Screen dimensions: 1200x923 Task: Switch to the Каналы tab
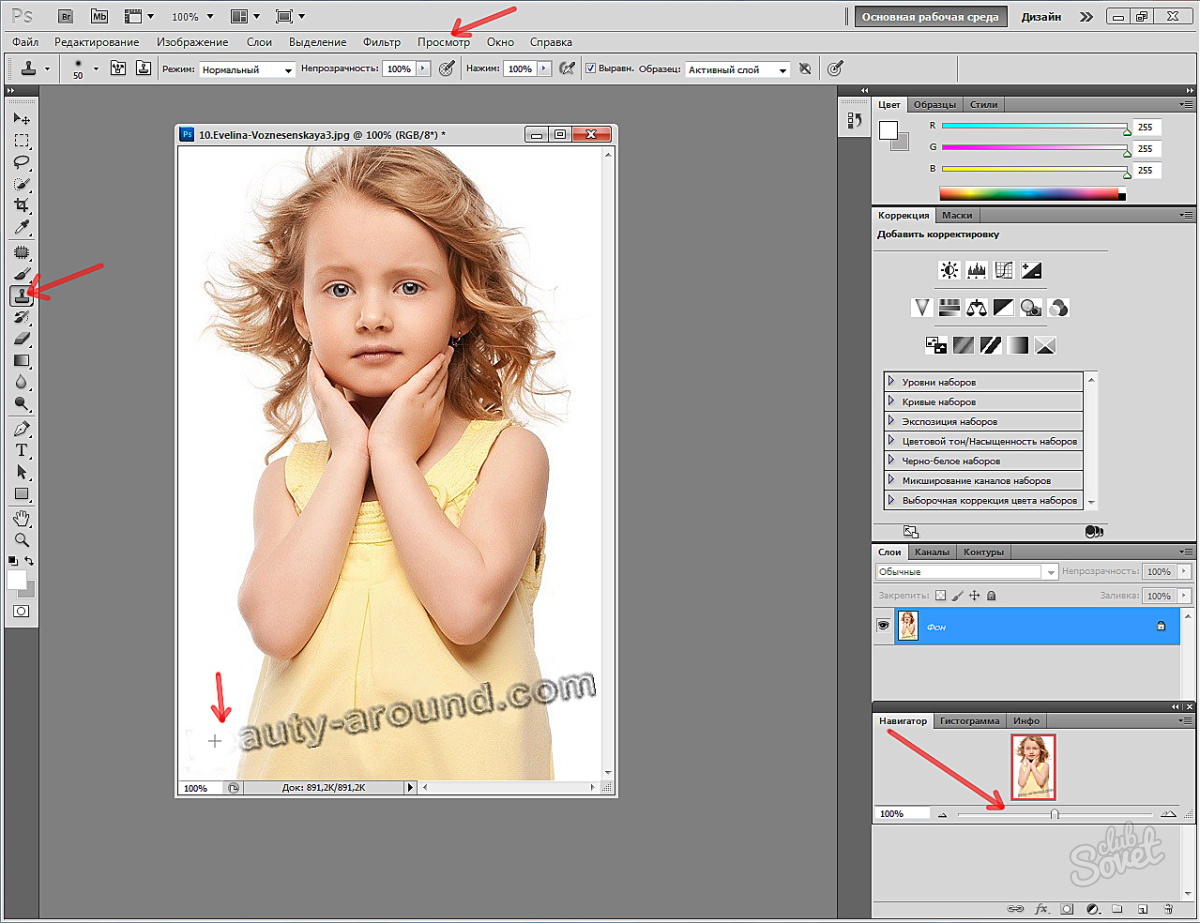tap(932, 552)
